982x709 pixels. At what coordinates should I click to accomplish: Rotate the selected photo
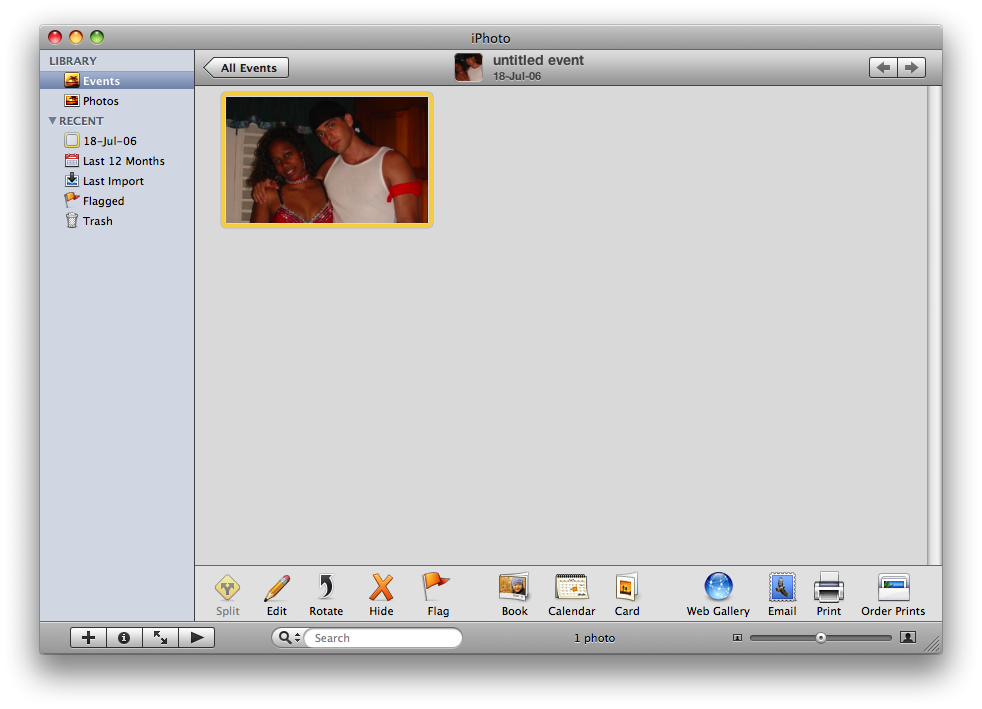pyautogui.click(x=325, y=588)
